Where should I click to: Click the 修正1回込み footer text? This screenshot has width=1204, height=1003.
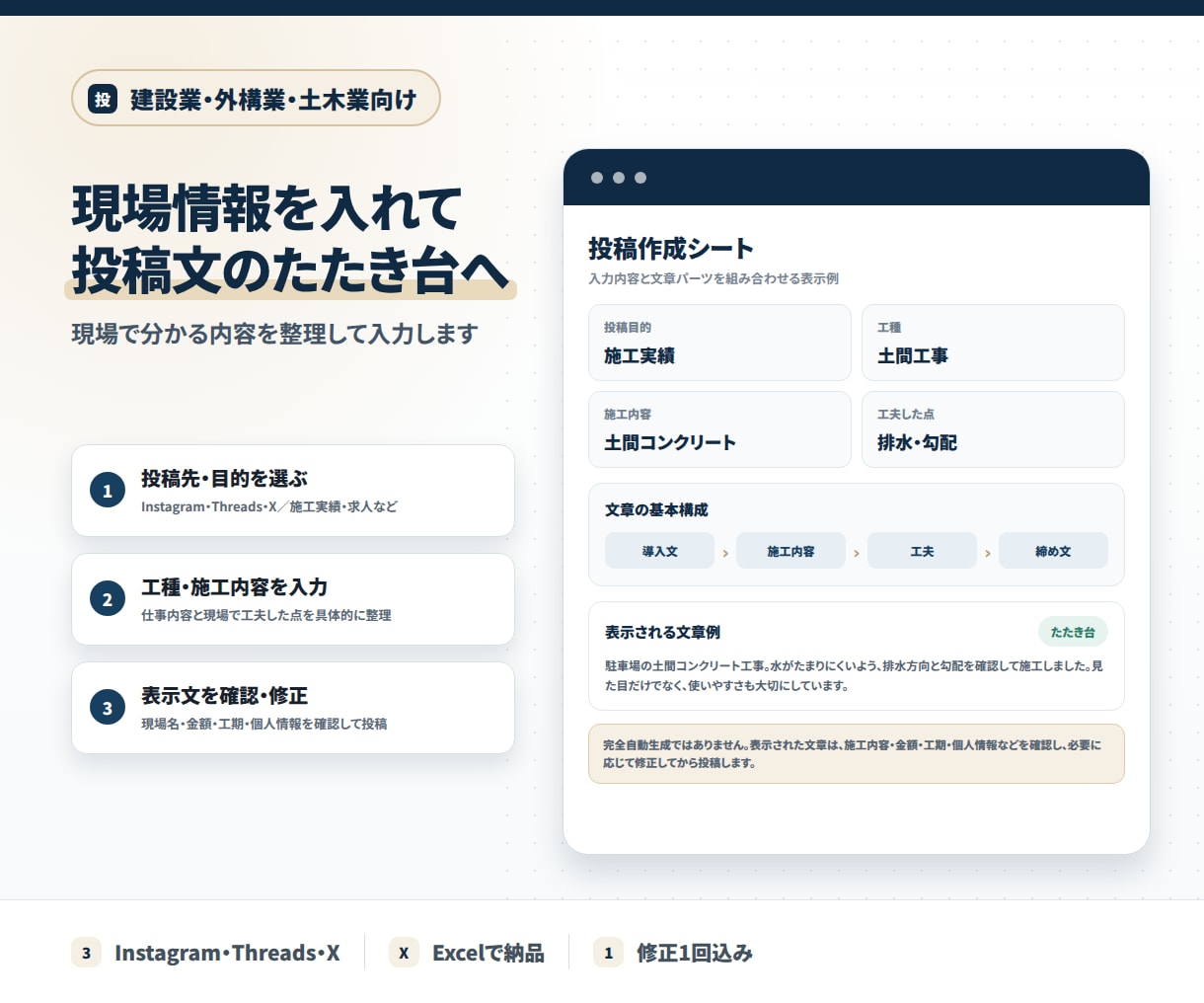tap(695, 953)
